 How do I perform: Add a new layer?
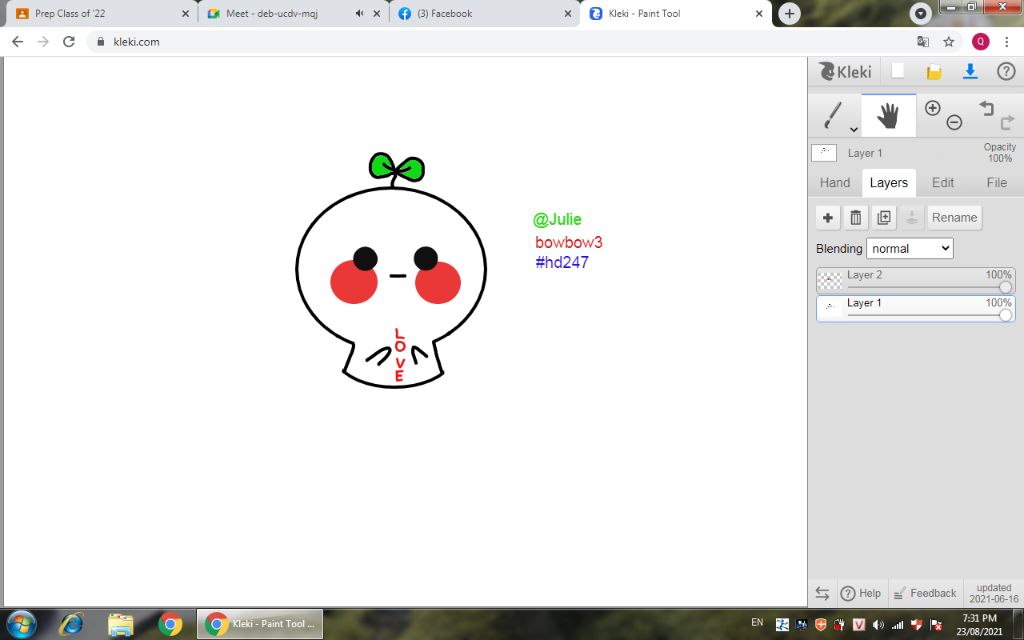(827, 217)
